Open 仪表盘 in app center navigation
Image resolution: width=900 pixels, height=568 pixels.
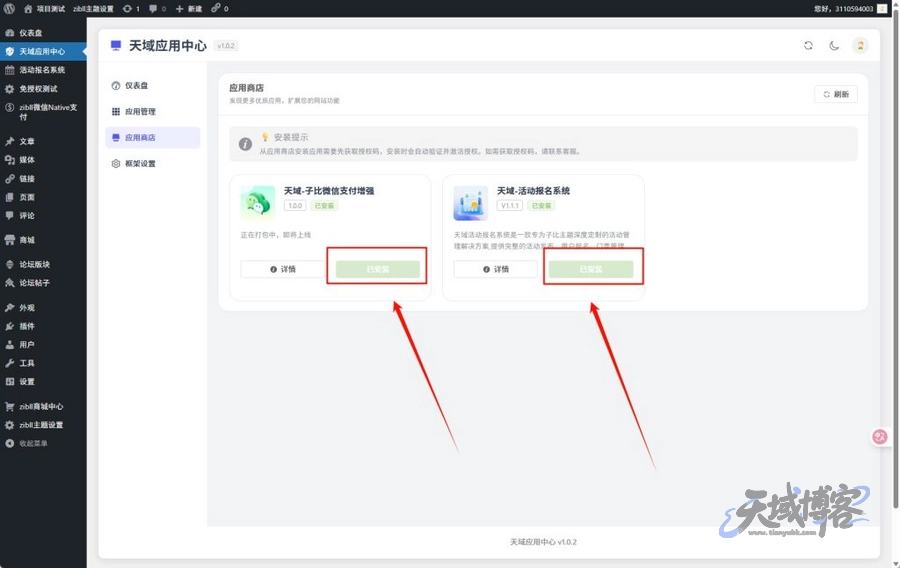coord(153,85)
